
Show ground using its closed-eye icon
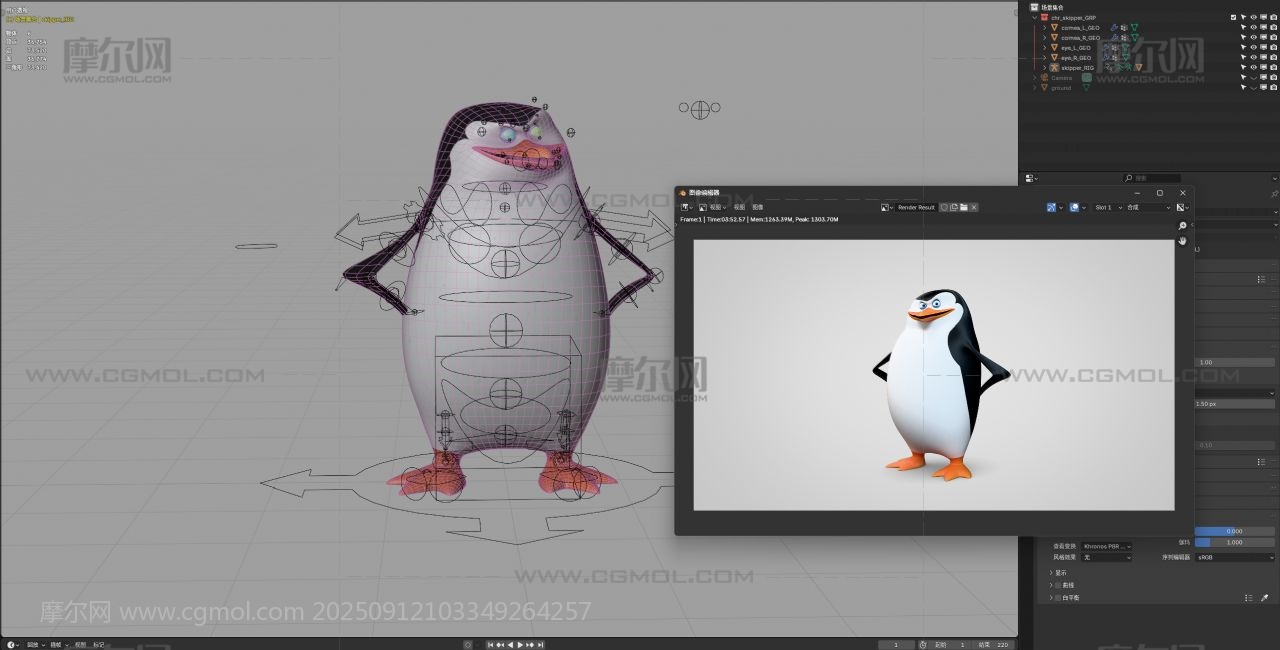click(1253, 88)
